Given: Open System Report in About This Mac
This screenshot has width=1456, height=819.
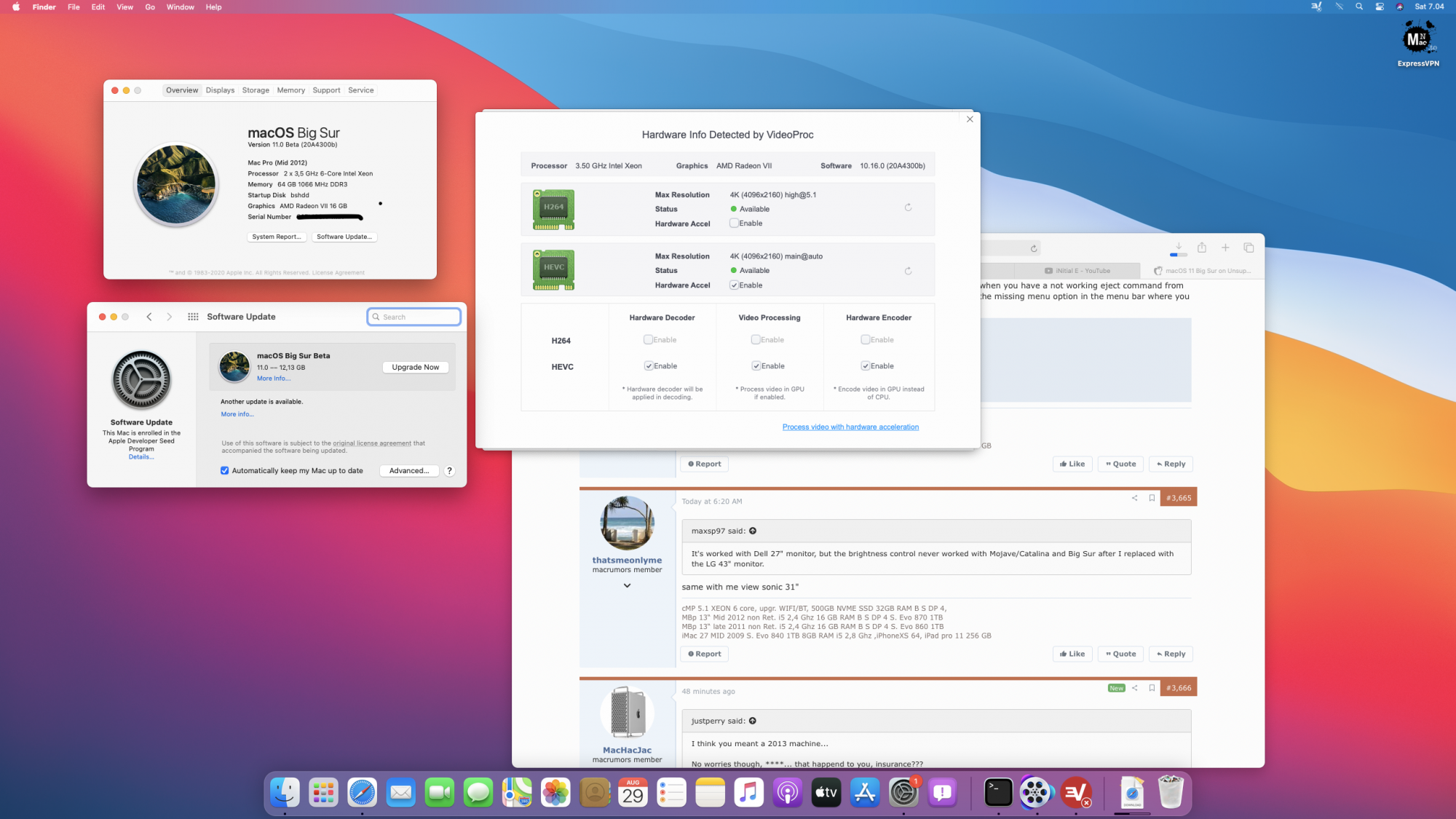Looking at the screenshot, I should click(x=277, y=237).
